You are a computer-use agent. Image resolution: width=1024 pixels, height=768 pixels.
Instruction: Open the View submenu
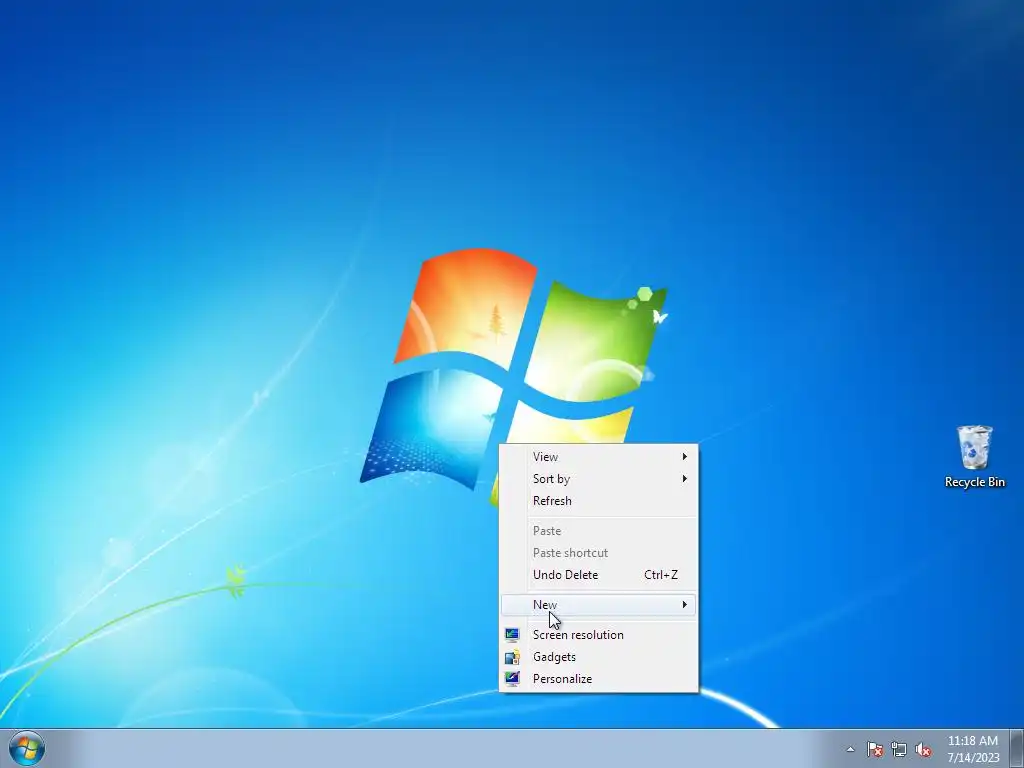pos(598,456)
